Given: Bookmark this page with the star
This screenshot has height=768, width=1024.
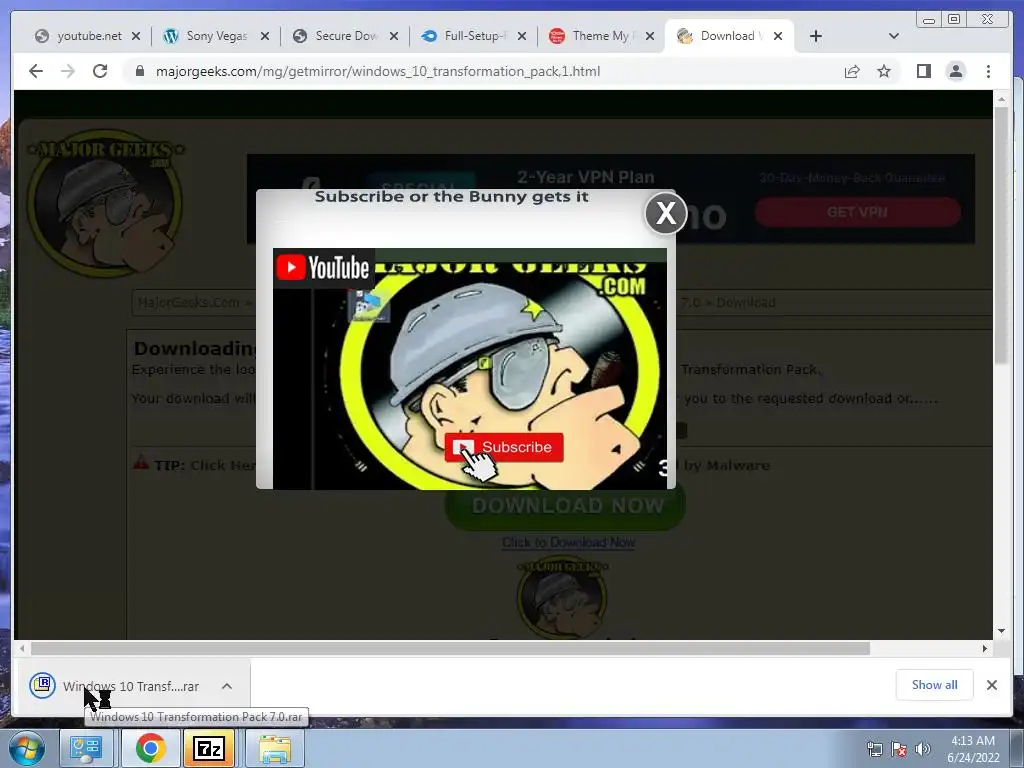Looking at the screenshot, I should (884, 71).
